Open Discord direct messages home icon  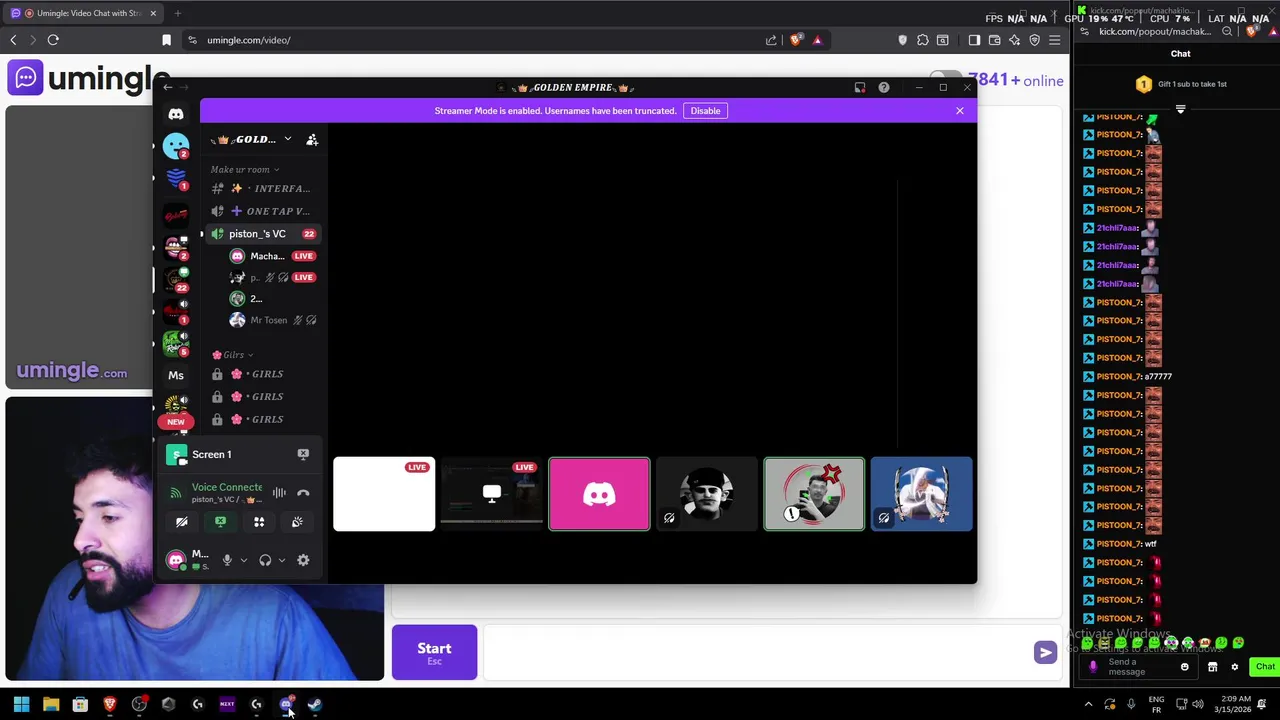176,114
